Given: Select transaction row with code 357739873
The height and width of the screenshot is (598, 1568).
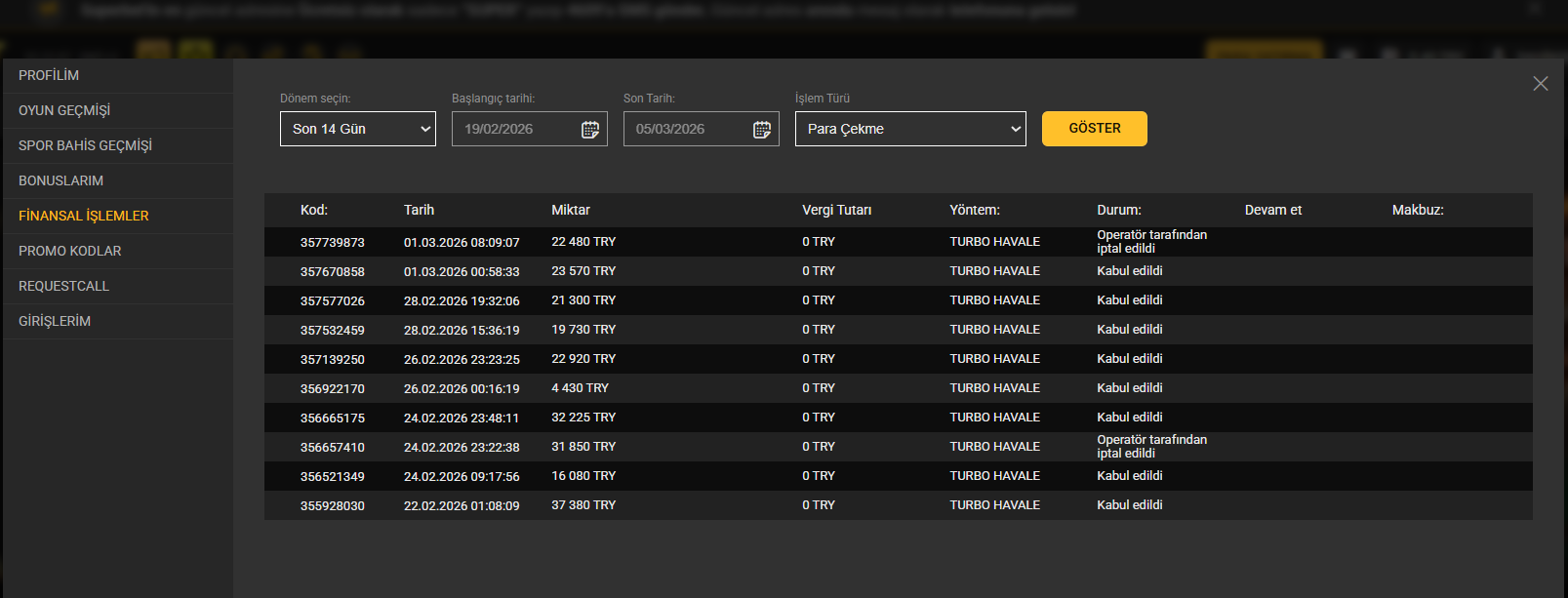Looking at the screenshot, I should click(332, 242).
